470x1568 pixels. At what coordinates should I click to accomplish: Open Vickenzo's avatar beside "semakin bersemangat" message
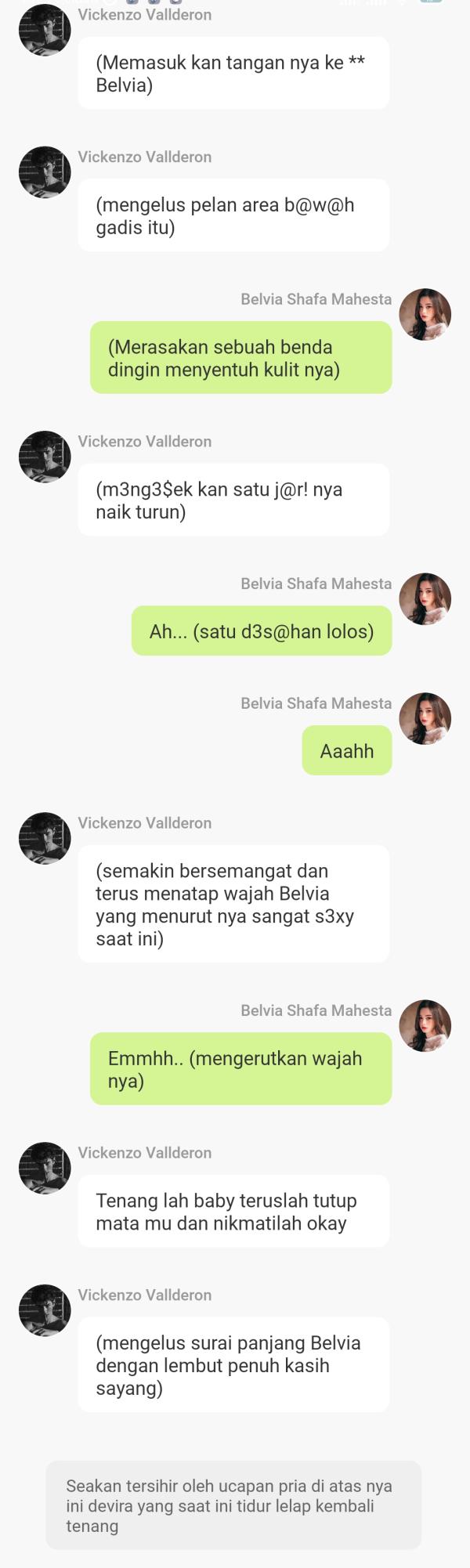[45, 838]
